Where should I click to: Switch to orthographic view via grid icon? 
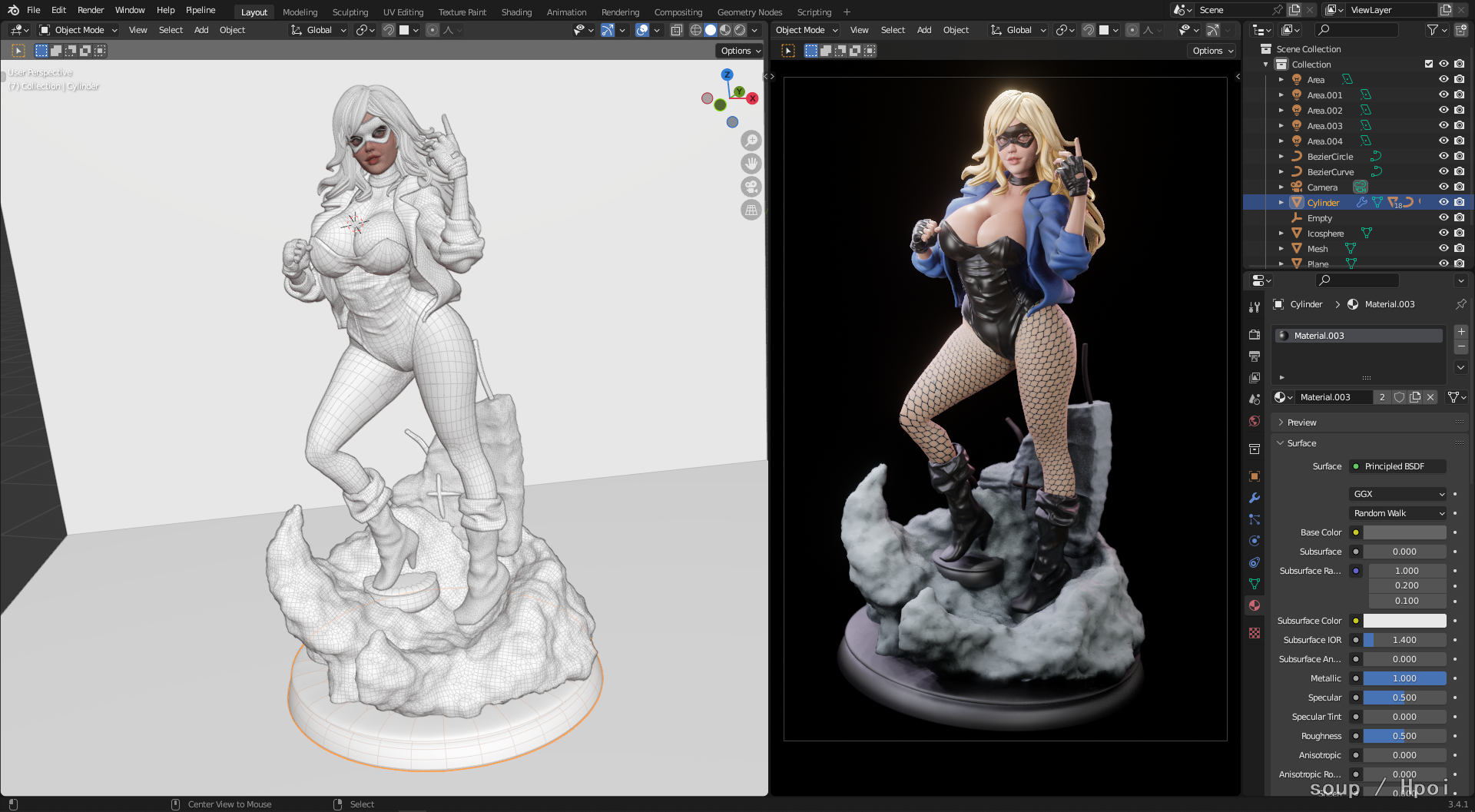[x=751, y=210]
